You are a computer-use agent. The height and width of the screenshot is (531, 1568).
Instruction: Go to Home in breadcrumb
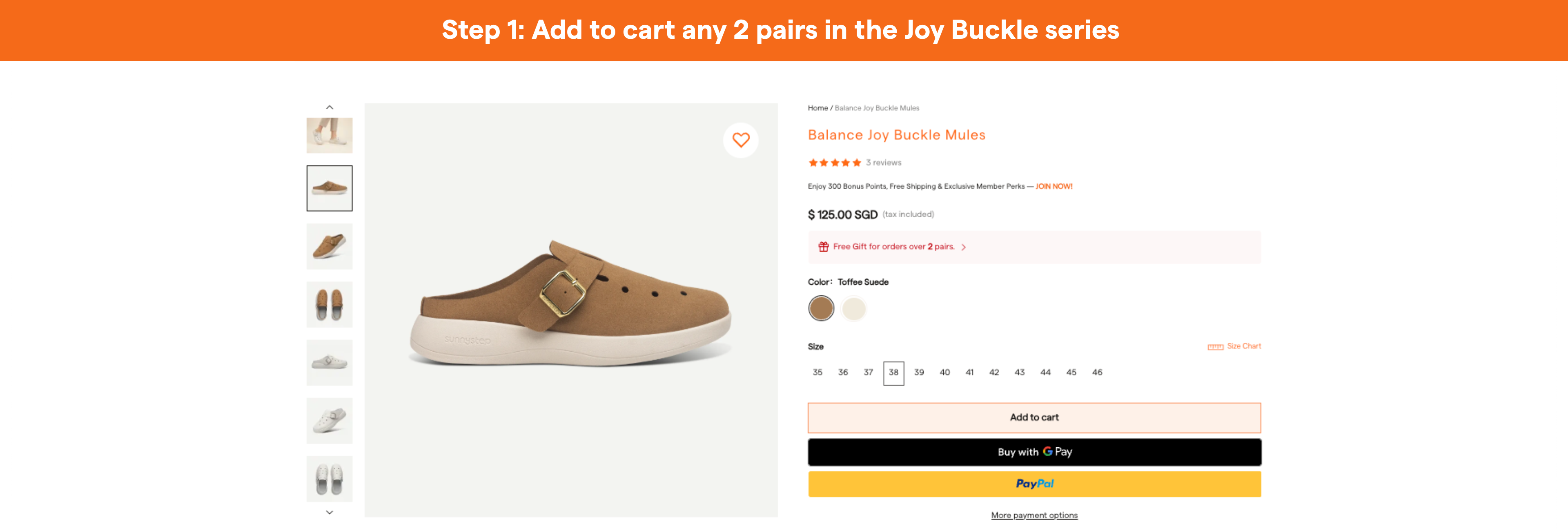[x=817, y=108]
